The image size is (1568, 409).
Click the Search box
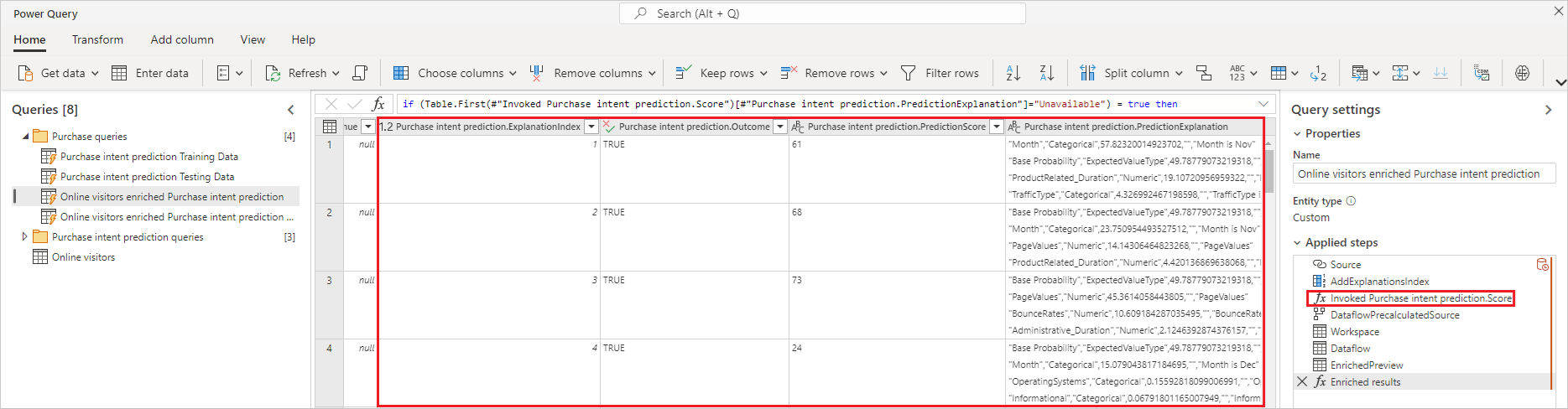(x=822, y=13)
